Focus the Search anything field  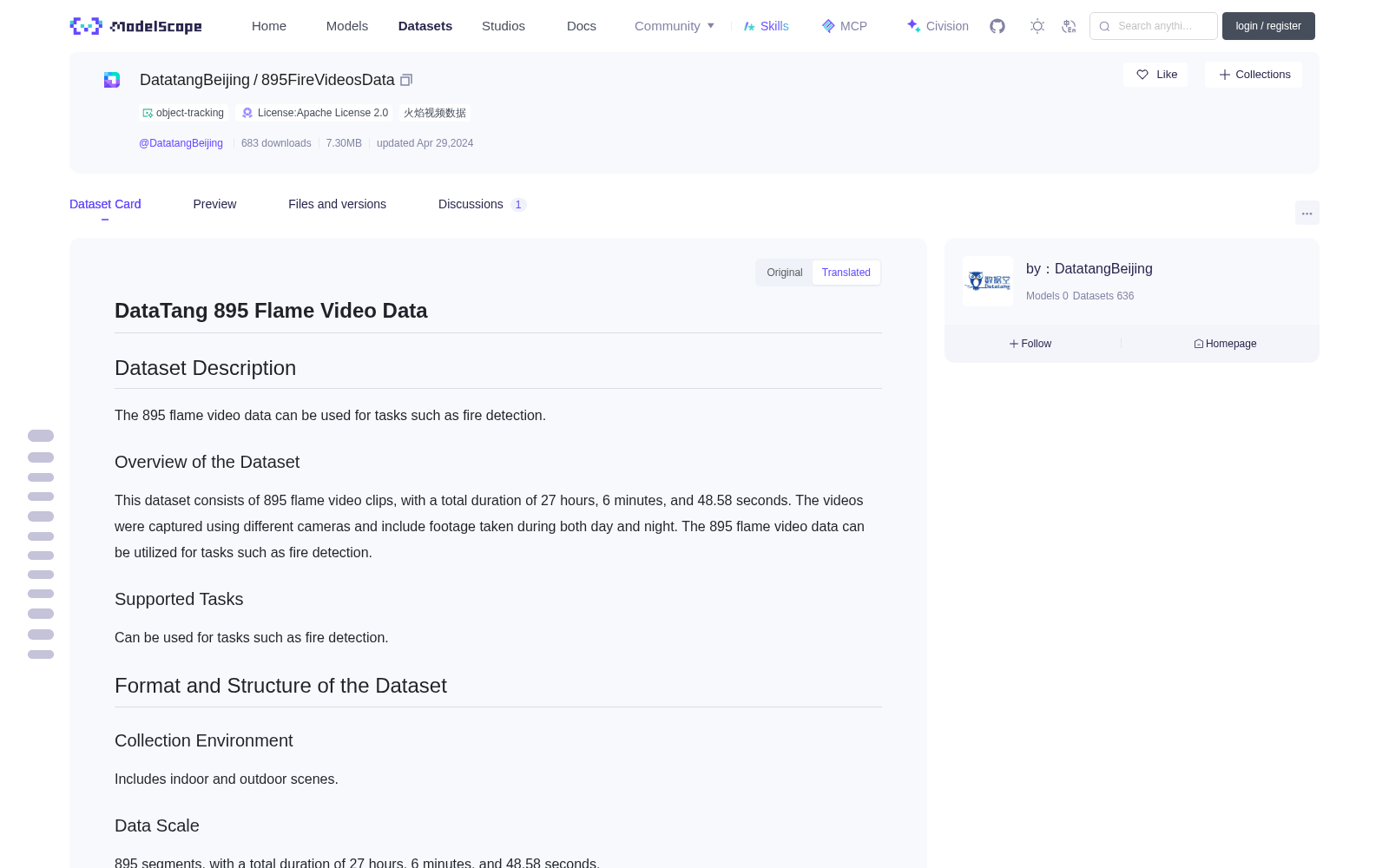(1154, 26)
